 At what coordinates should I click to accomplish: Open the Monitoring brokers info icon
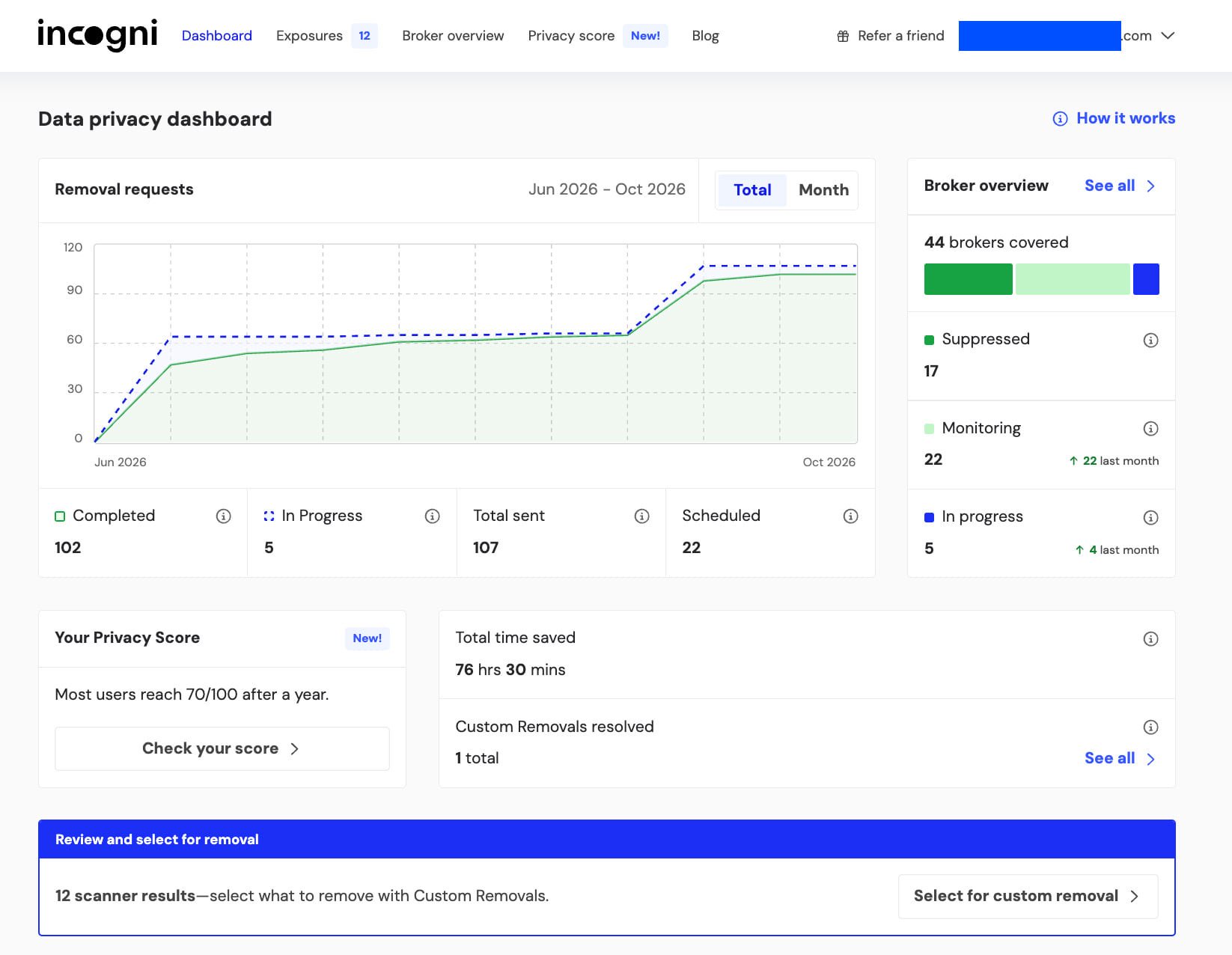[1151, 428]
